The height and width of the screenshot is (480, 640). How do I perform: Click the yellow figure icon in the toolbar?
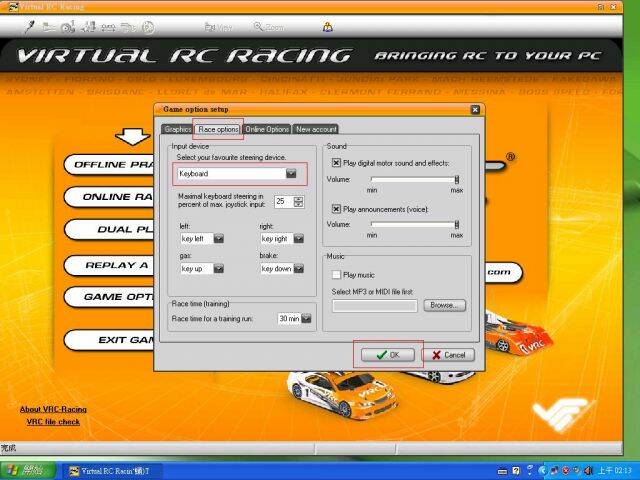[x=327, y=27]
